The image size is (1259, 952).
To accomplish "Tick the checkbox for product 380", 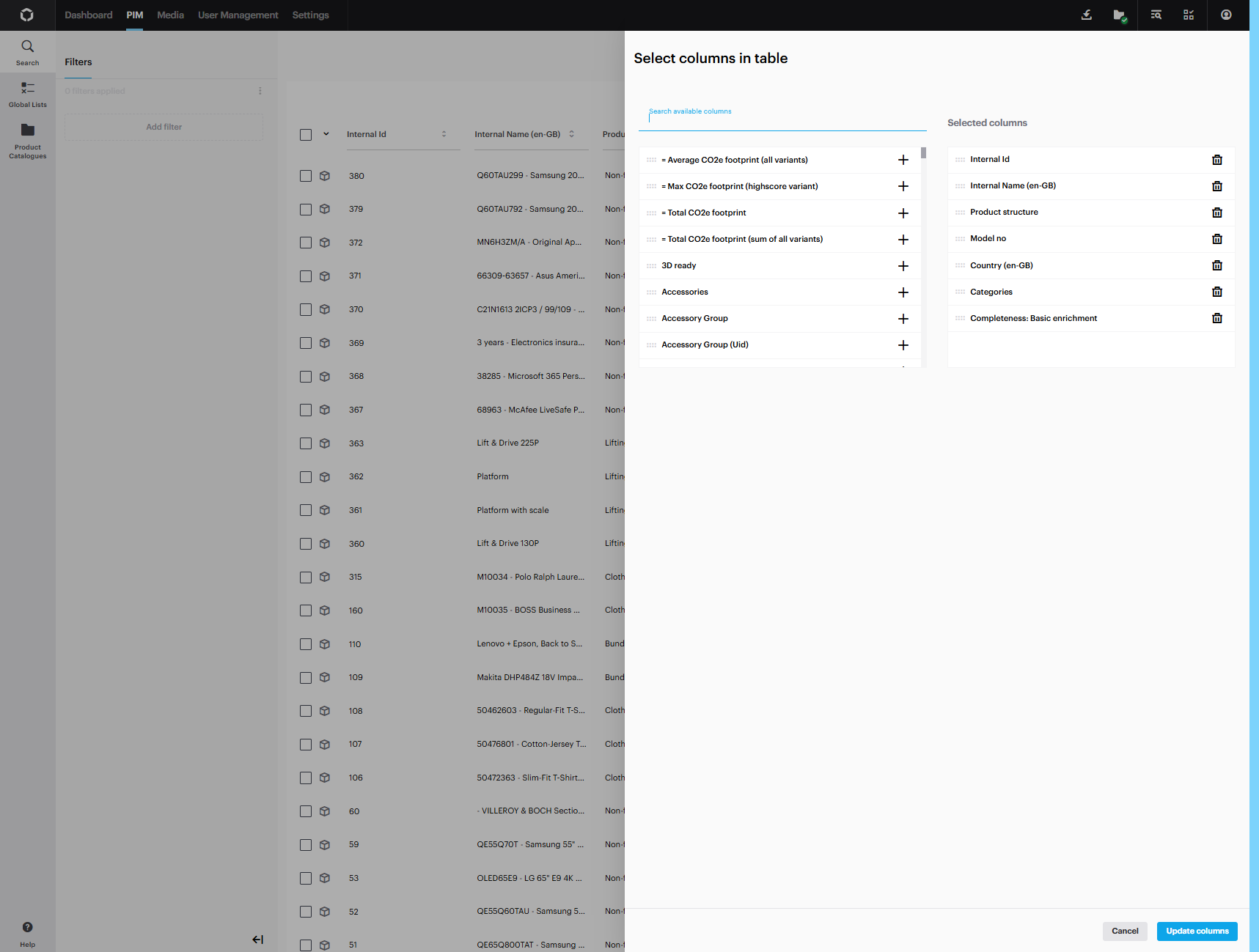I will click(x=306, y=176).
